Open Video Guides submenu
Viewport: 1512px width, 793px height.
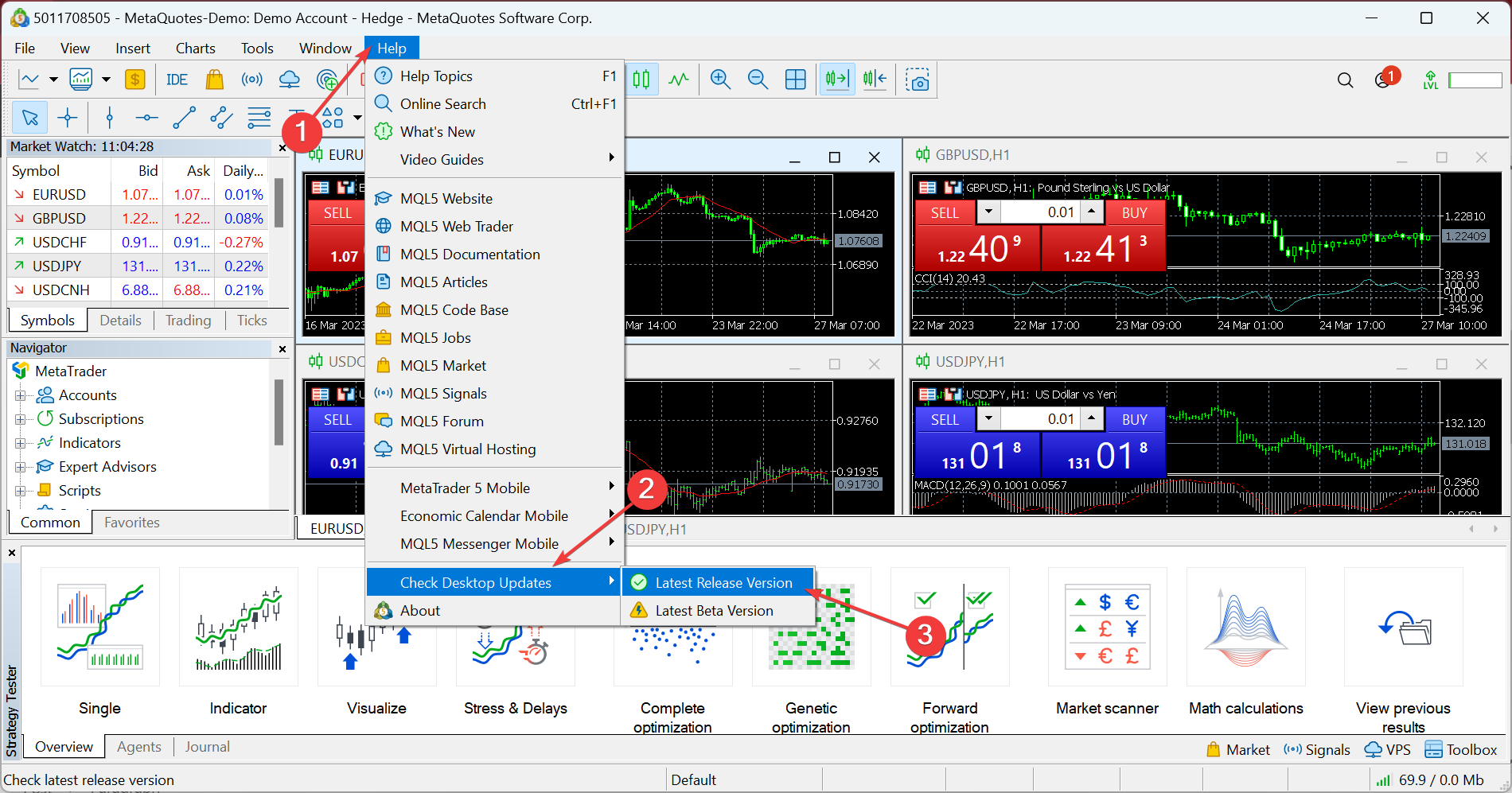pos(494,160)
